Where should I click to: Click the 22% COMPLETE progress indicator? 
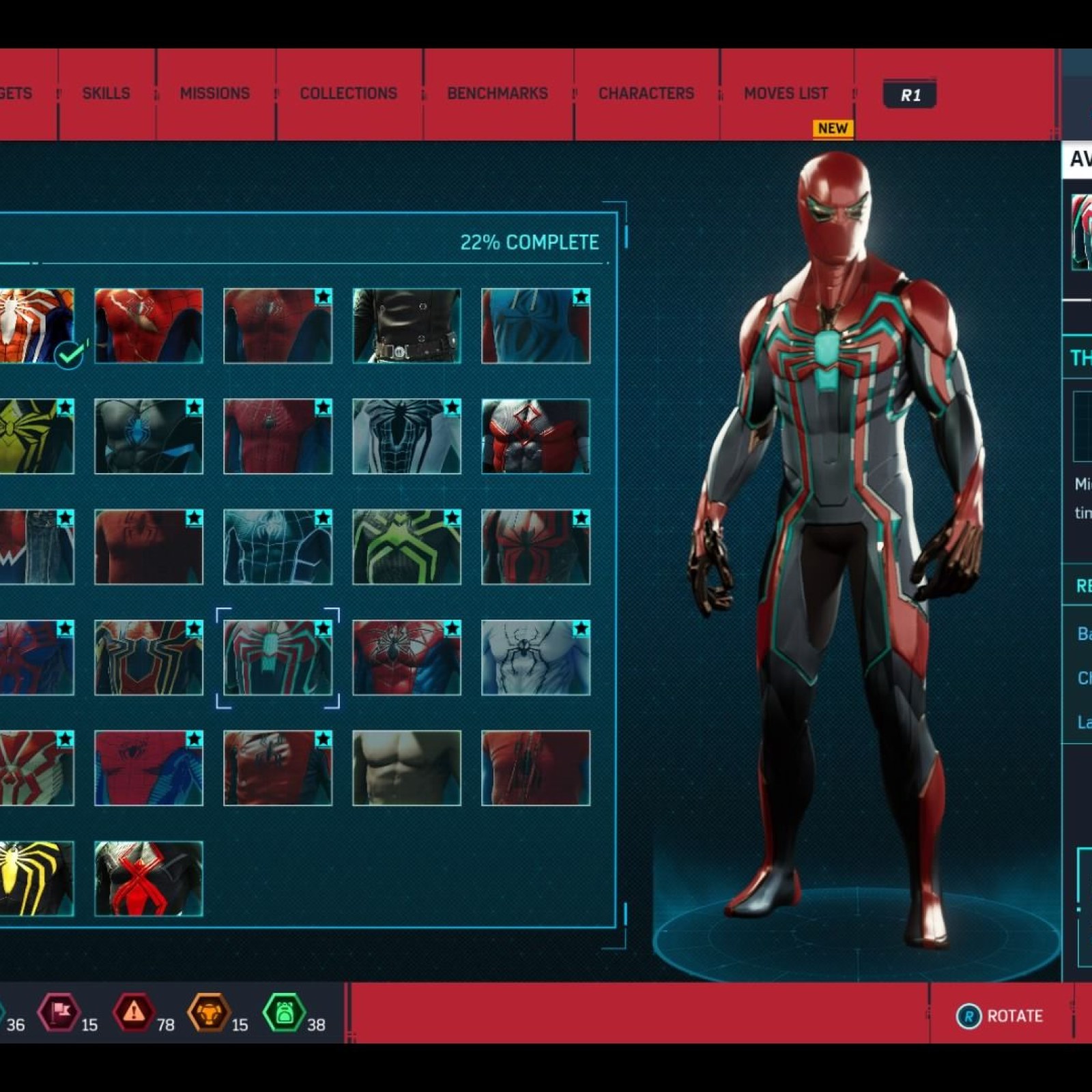529,242
